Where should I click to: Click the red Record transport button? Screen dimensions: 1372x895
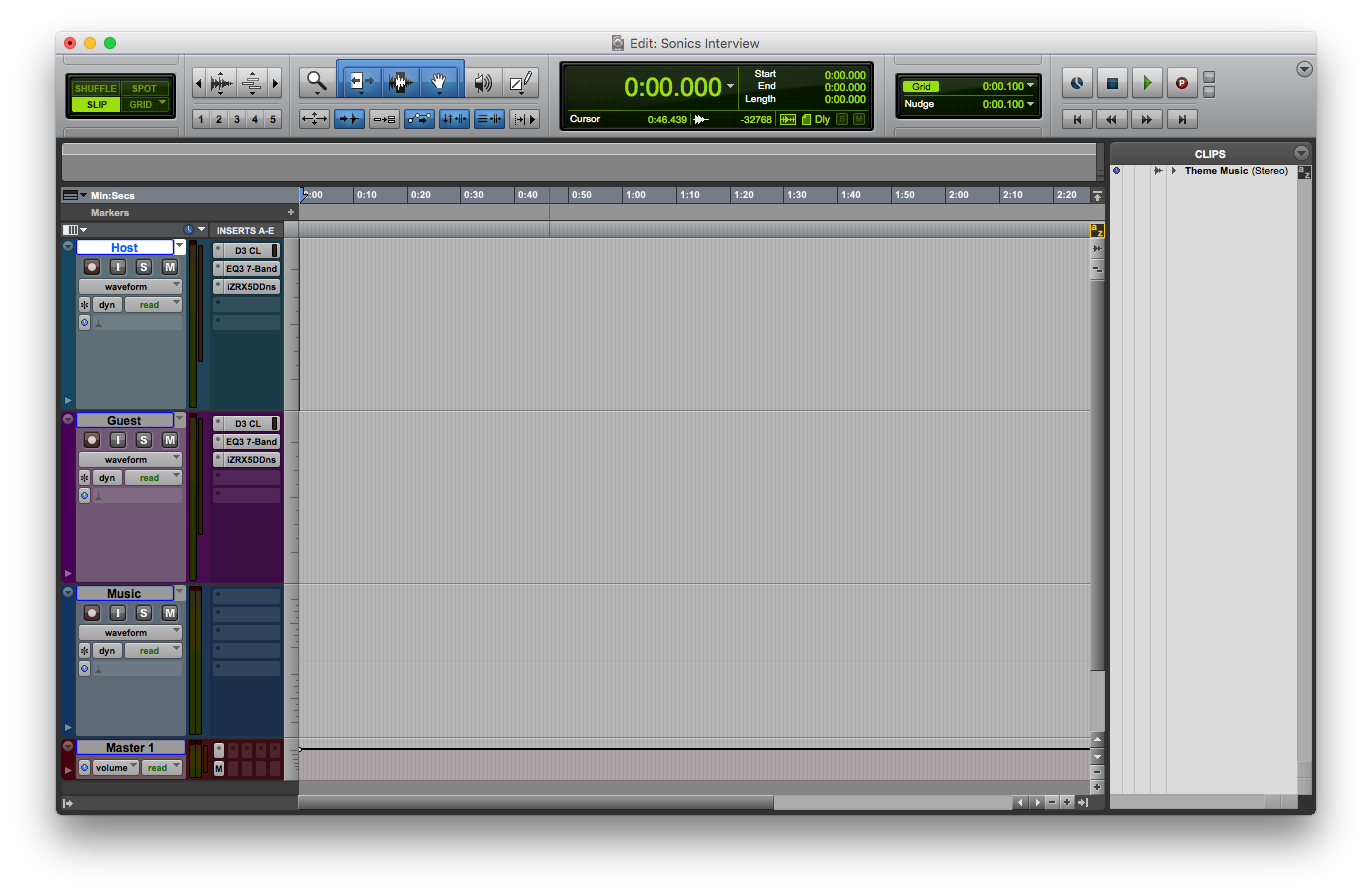pyautogui.click(x=1182, y=83)
